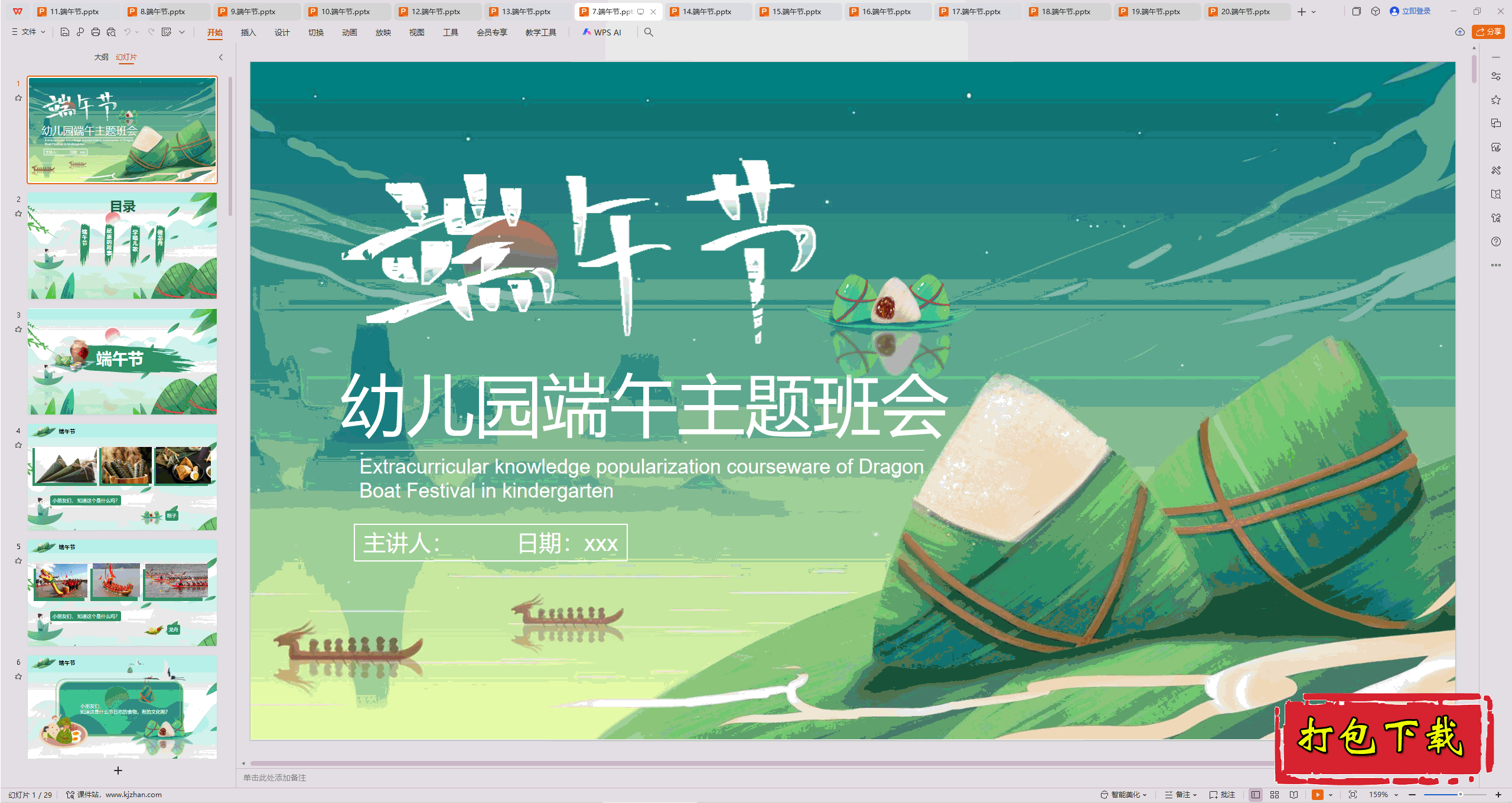Viewport: 1512px width, 803px height.
Task: Select slide 3 thumbnail titled 端午节
Action: pos(122,361)
